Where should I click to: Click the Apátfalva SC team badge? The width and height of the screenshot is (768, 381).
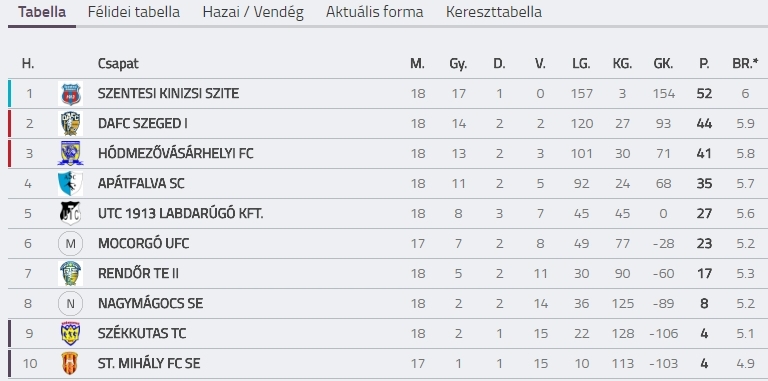coord(70,184)
